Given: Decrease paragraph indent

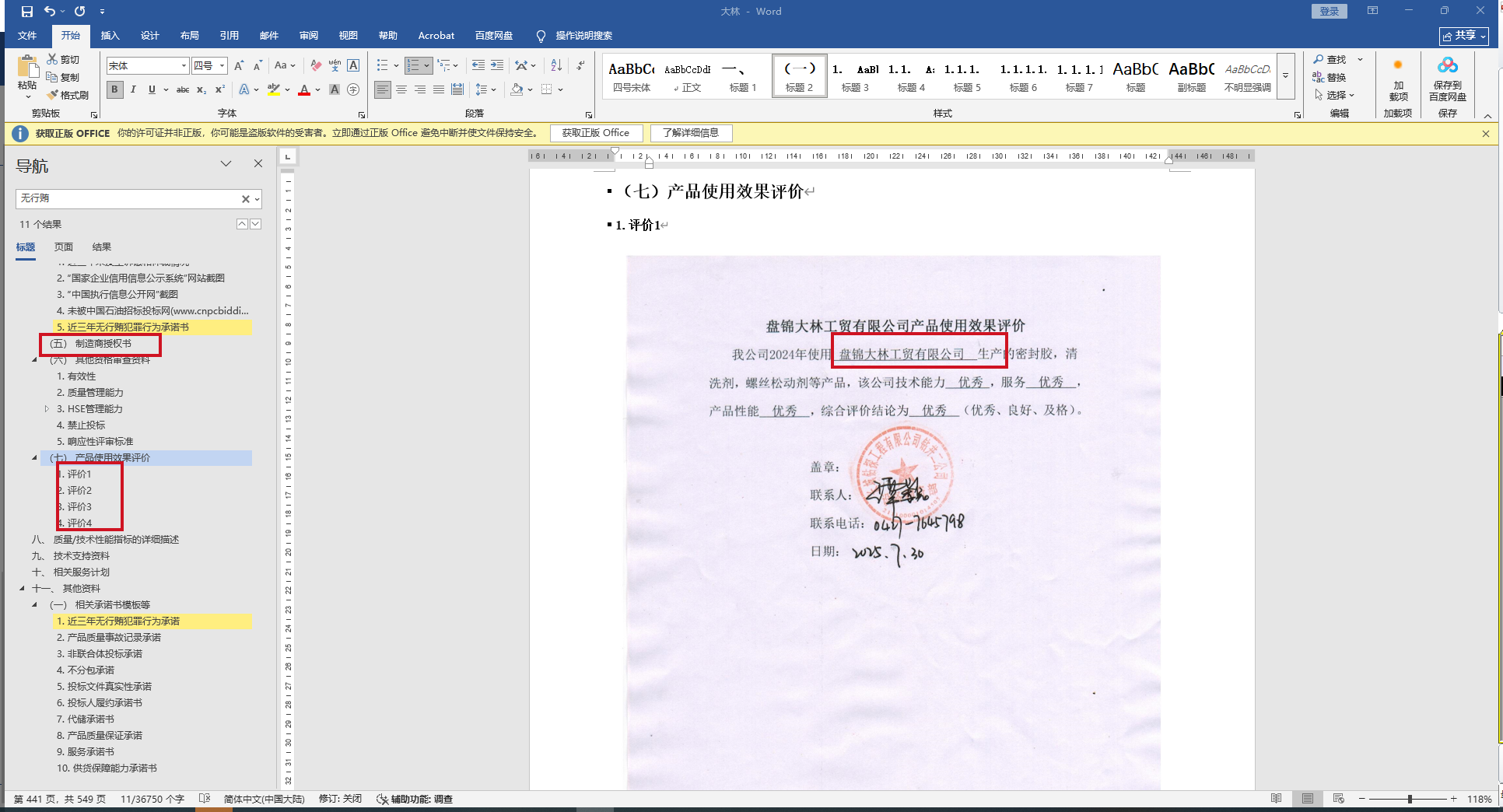Looking at the screenshot, I should (478, 66).
